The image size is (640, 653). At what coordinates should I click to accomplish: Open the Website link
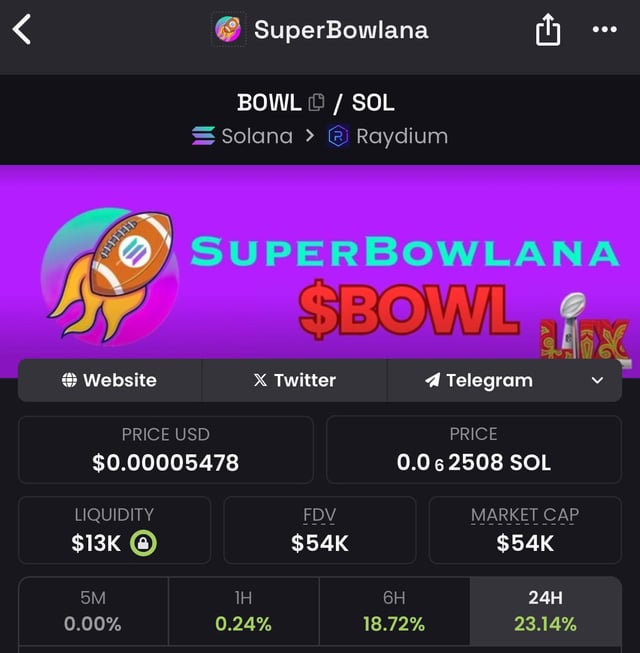click(x=110, y=380)
